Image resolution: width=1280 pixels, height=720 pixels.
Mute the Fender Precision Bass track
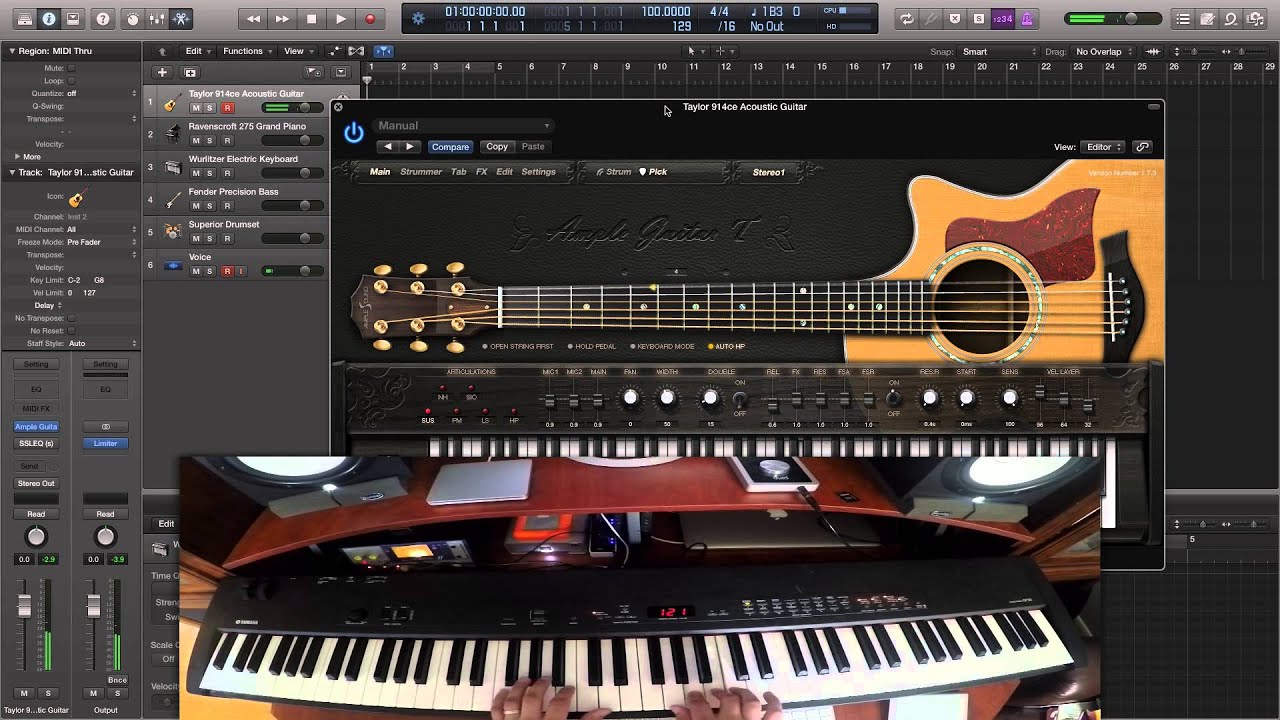(x=195, y=206)
